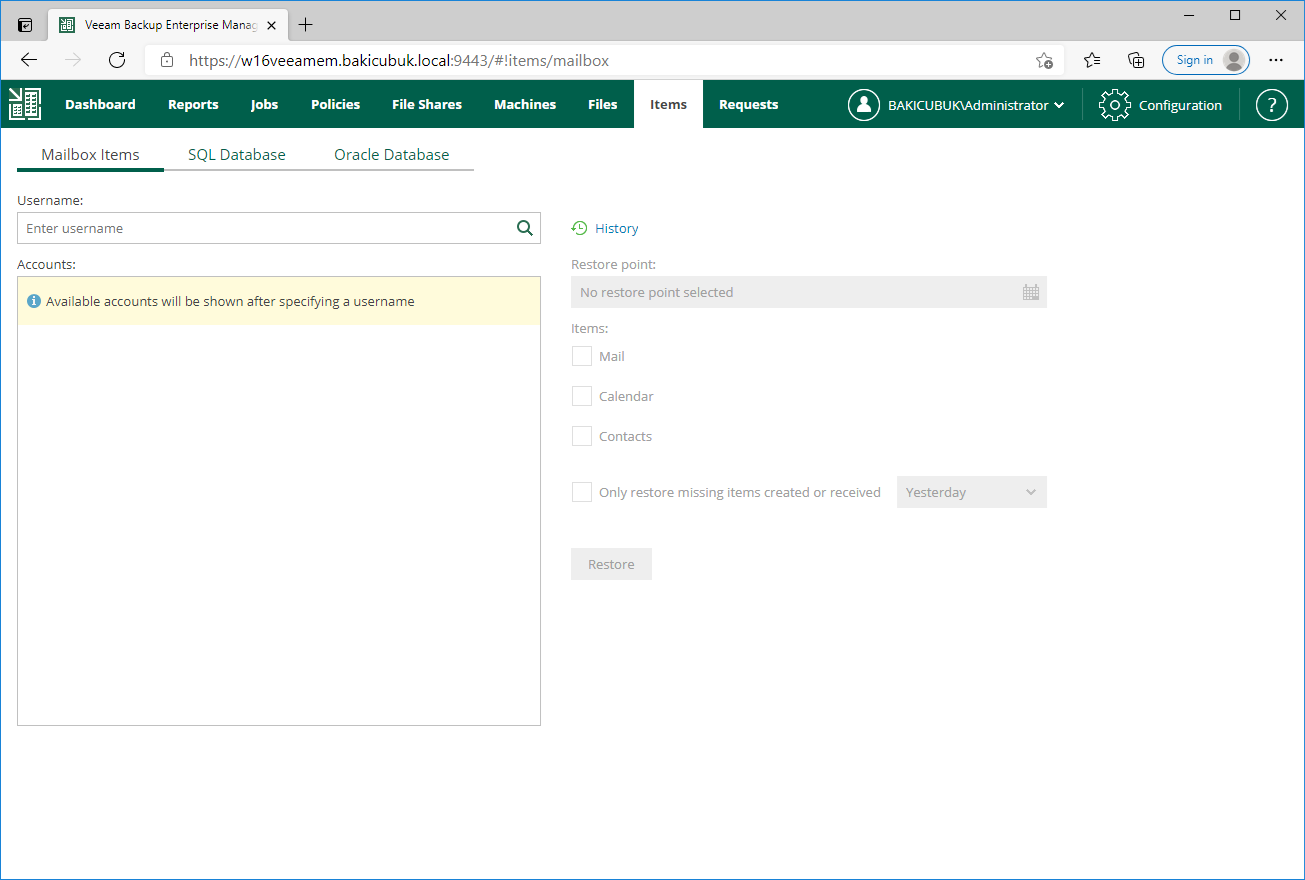Image resolution: width=1305 pixels, height=880 pixels.
Task: Open the restore point calendar icon
Action: tap(1031, 292)
